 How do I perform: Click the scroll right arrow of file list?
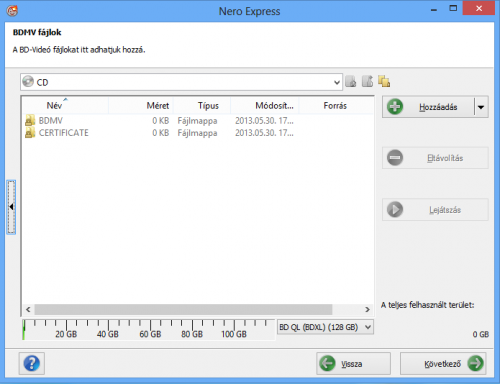point(367,309)
